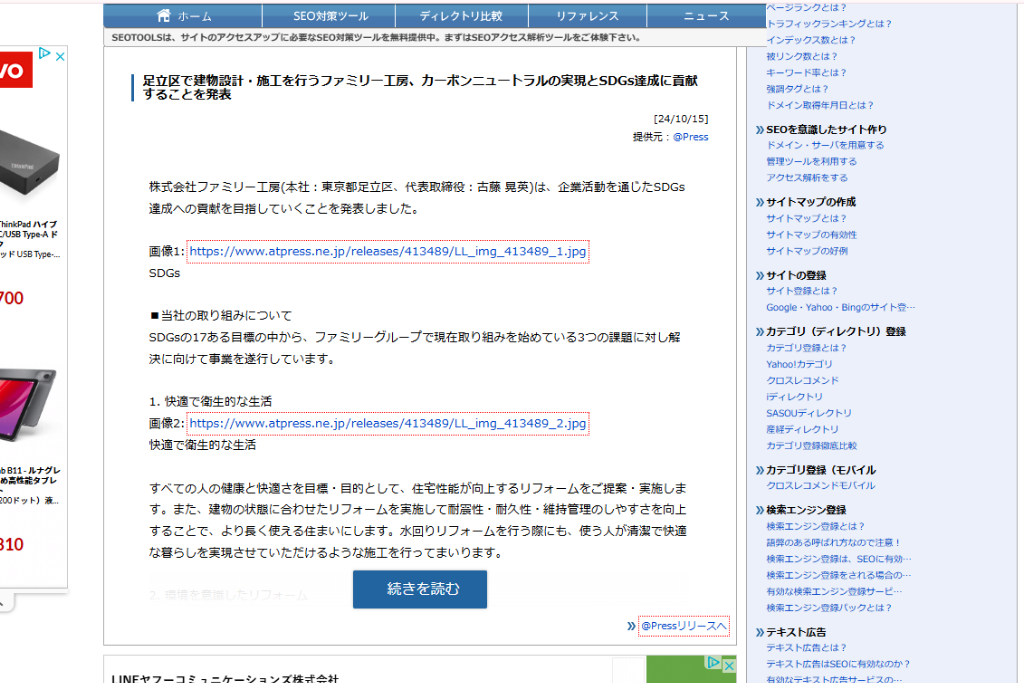Click the article date [24/10/15]
Screen dimensions: 1024x683
680,119
